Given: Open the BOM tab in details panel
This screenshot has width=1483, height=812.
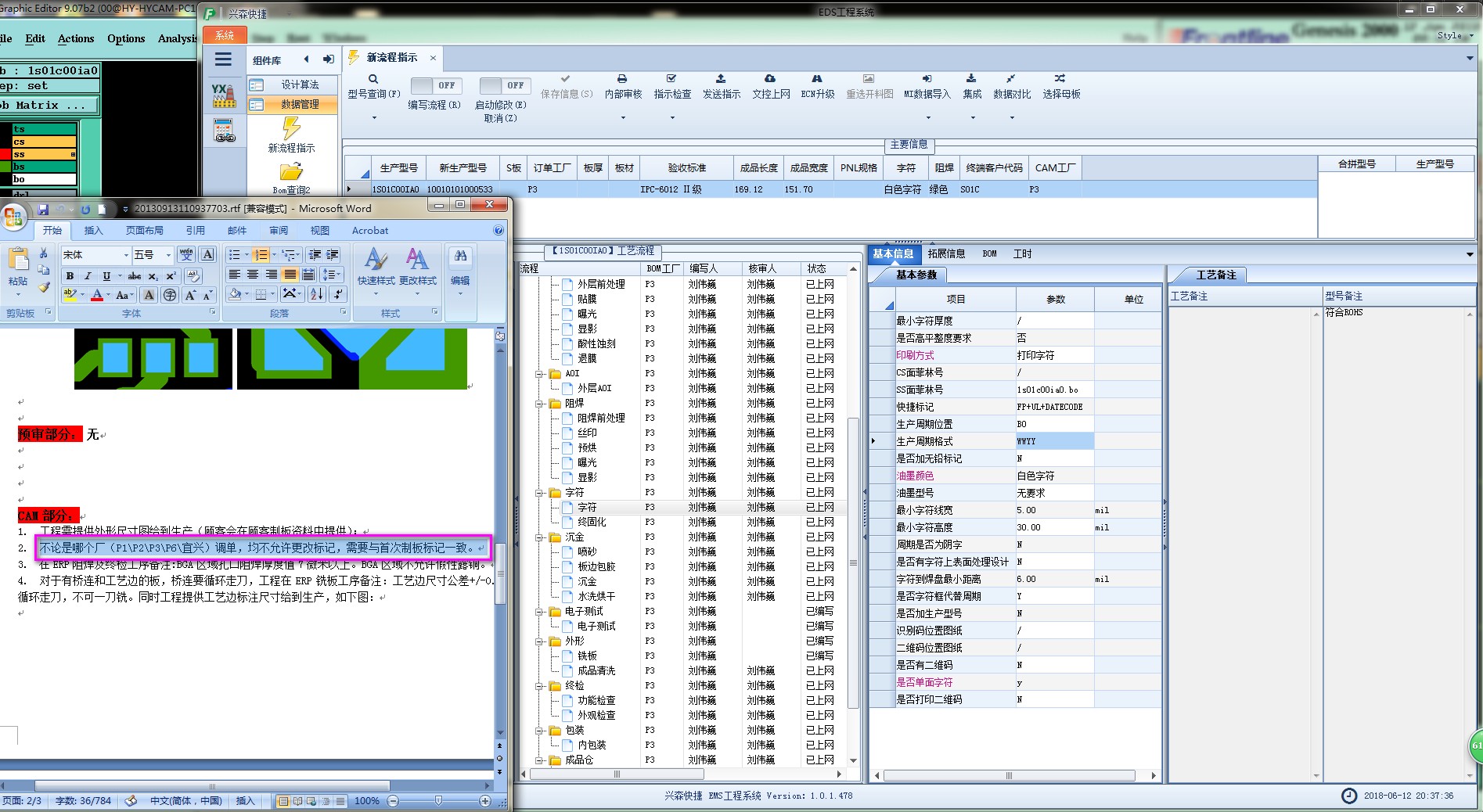Looking at the screenshot, I should [x=989, y=253].
